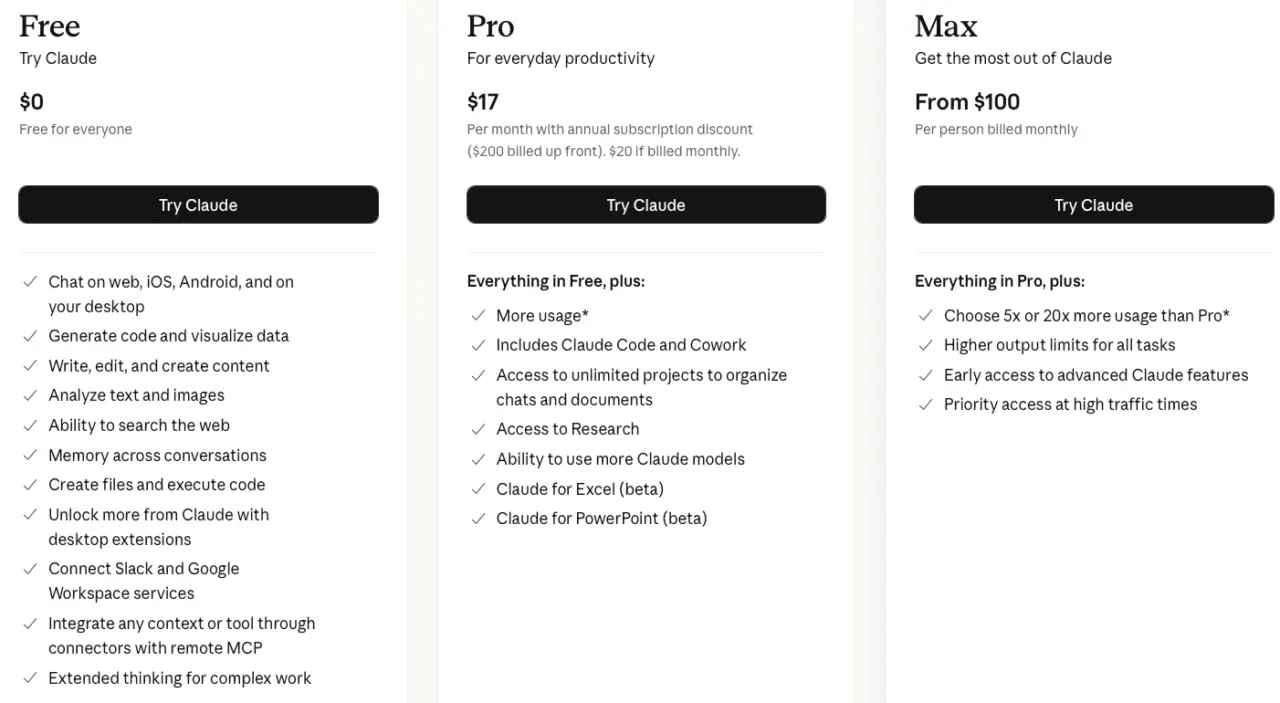Click checkmark beside Extended thinking for complex work

point(30,678)
